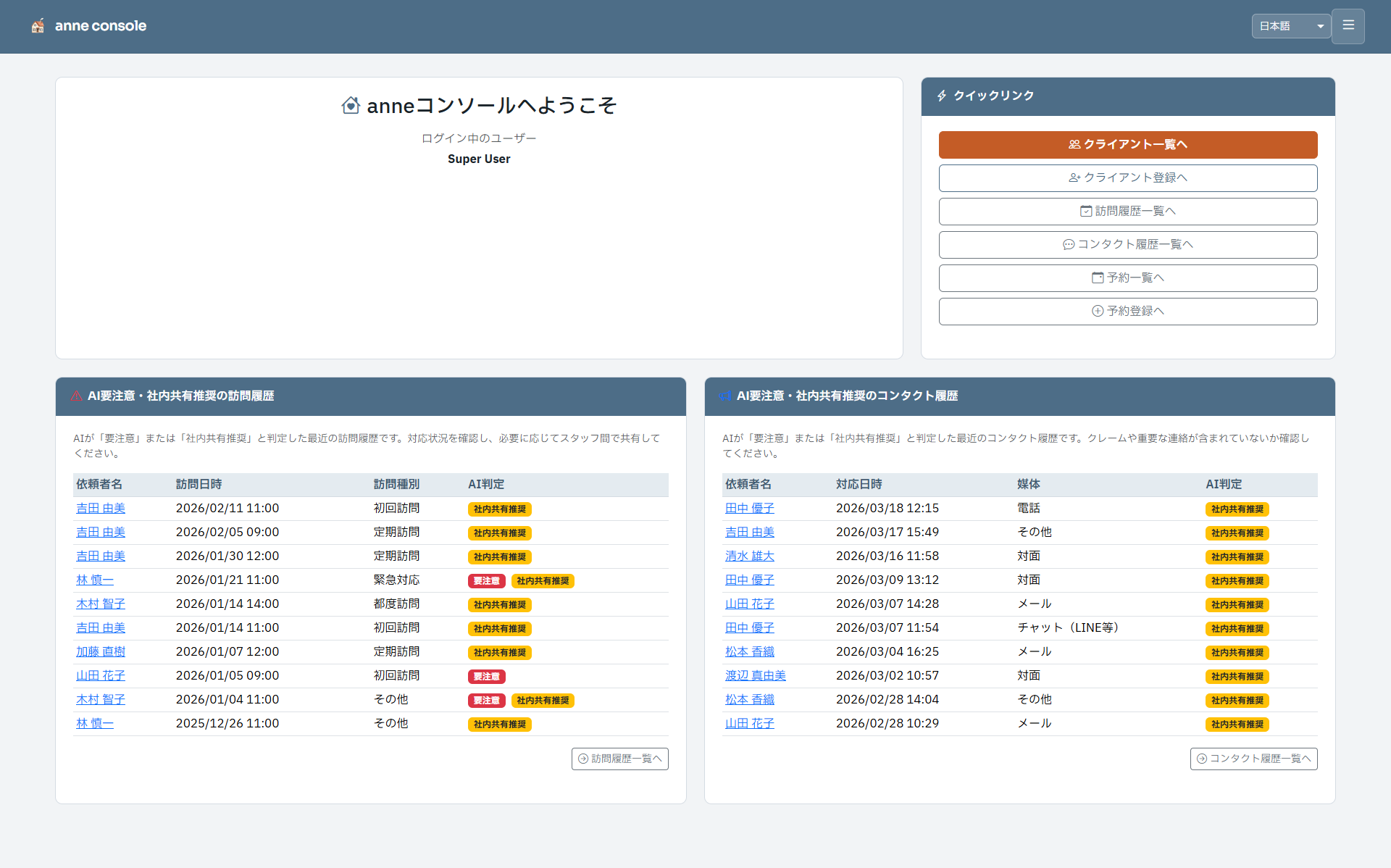This screenshot has width=1391, height=868.
Task: Open 渡辺 真由美 contact link
Action: (x=756, y=676)
